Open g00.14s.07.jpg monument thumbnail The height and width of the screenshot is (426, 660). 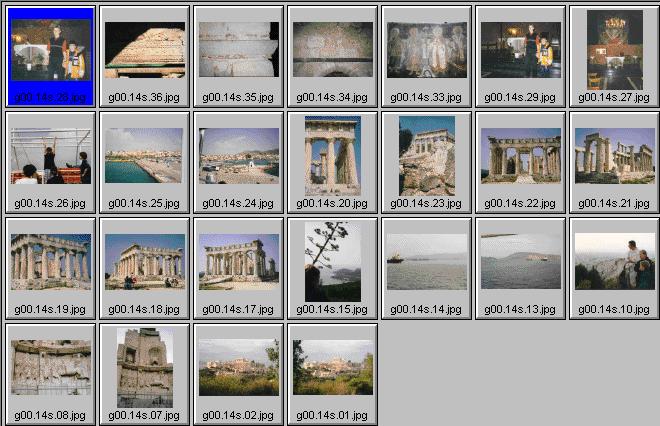144,367
